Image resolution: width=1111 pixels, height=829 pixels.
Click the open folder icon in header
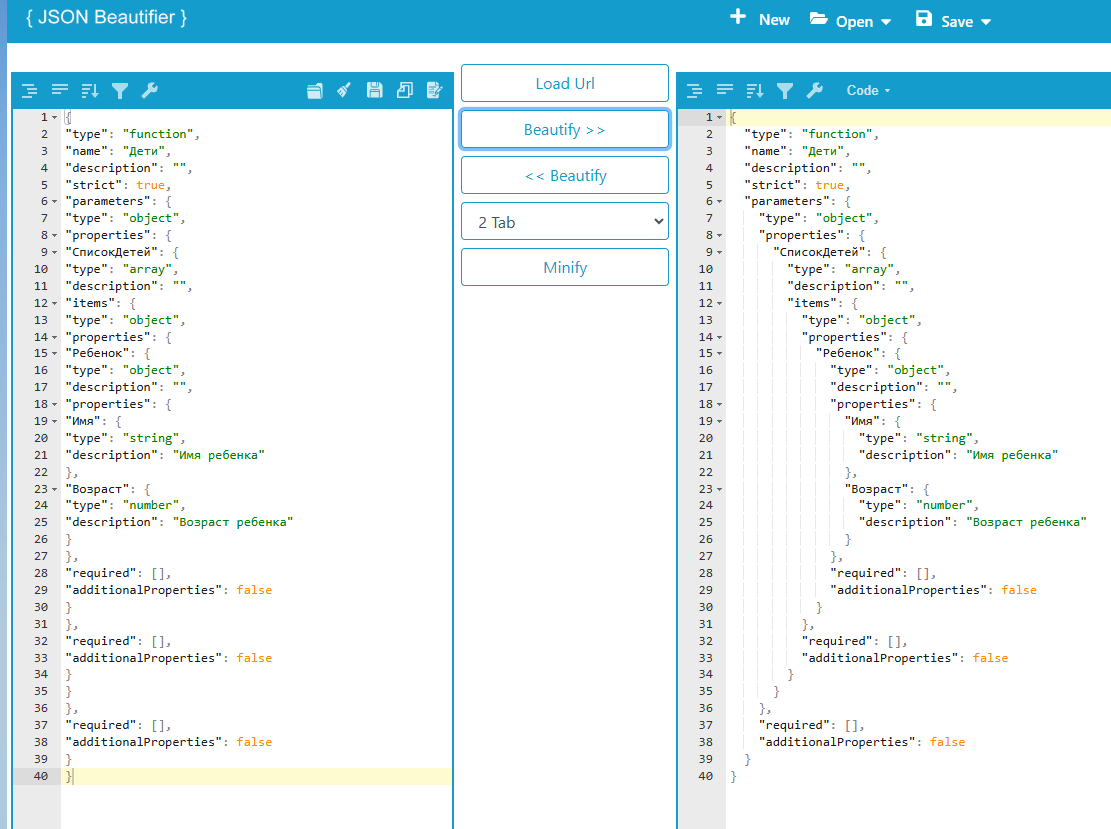pyautogui.click(x=818, y=19)
